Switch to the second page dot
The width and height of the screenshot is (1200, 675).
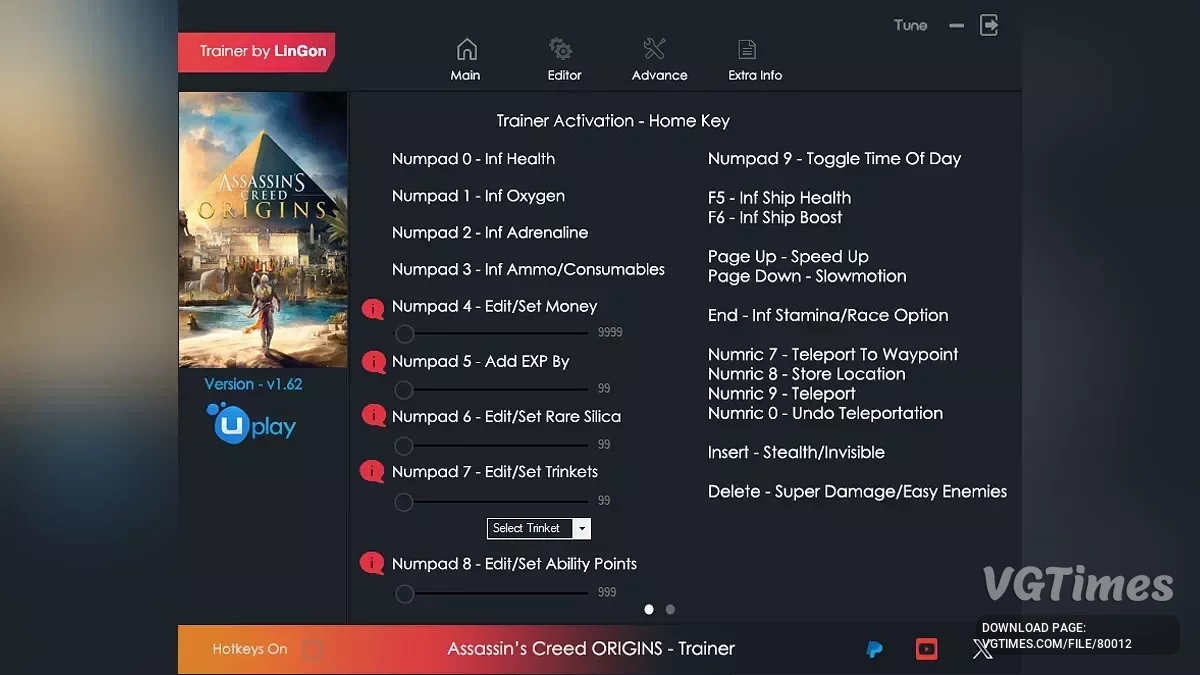pyautogui.click(x=670, y=609)
